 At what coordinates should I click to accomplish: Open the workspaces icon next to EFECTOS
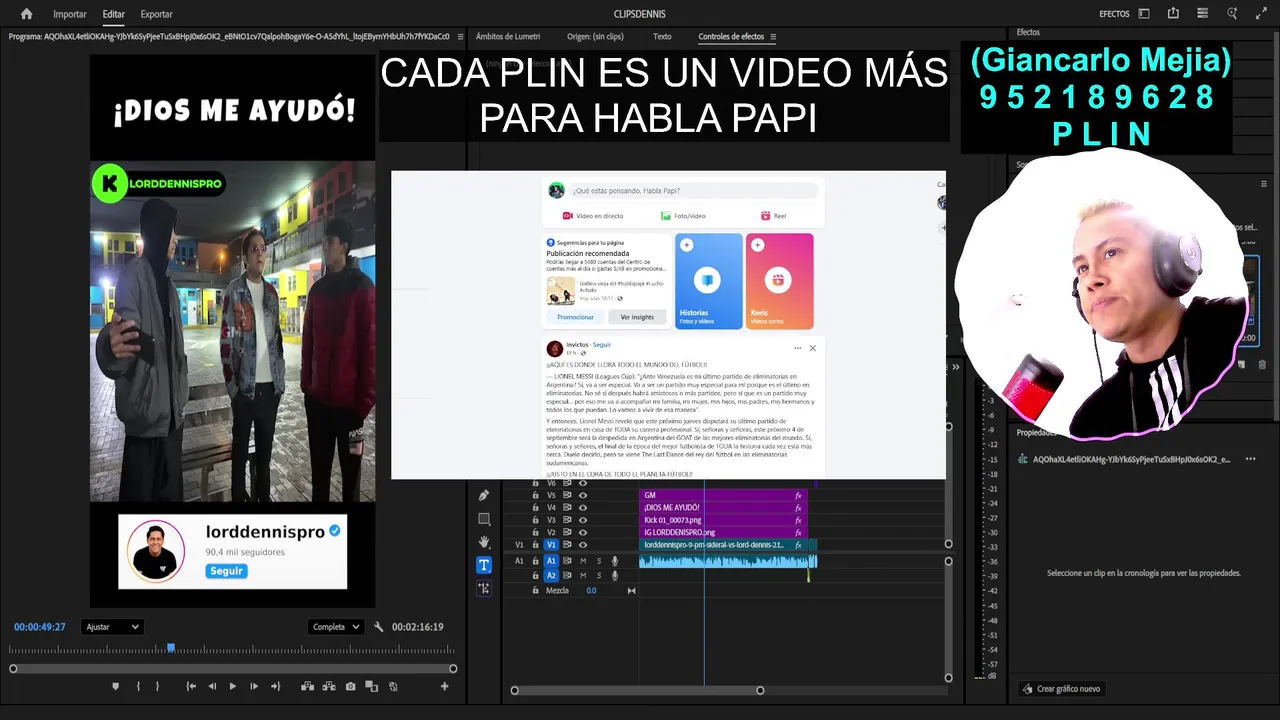1144,14
